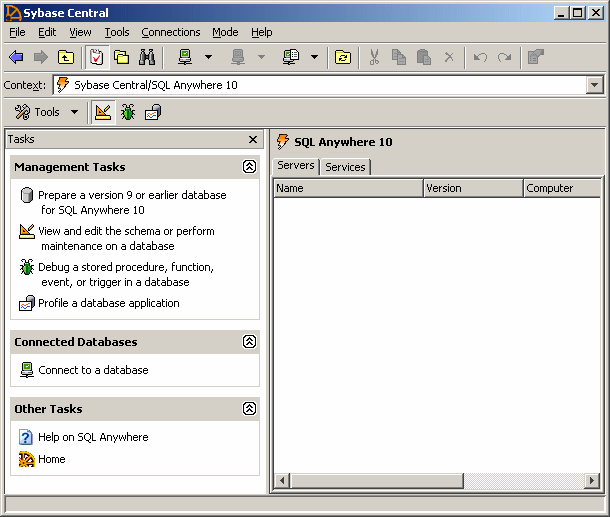Click the Undo toolbar icon
Screen dimensions: 610x517
coord(480,57)
